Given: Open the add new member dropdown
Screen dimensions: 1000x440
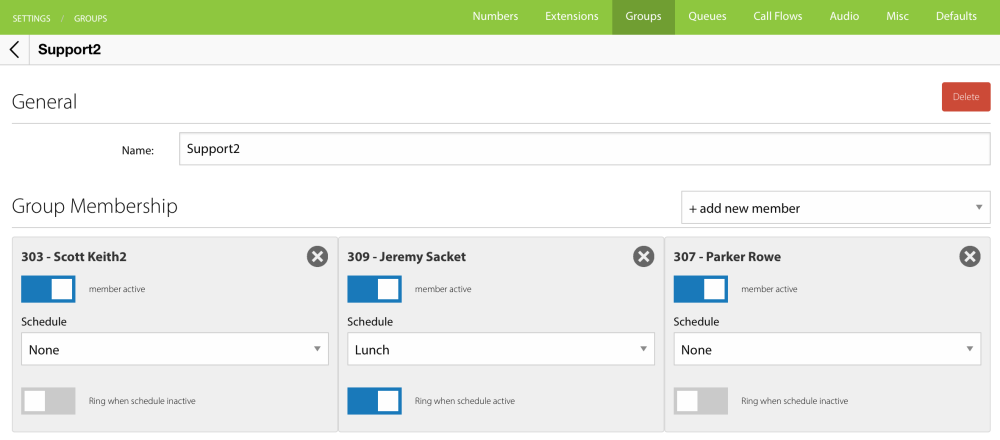Looking at the screenshot, I should pyautogui.click(x=835, y=208).
